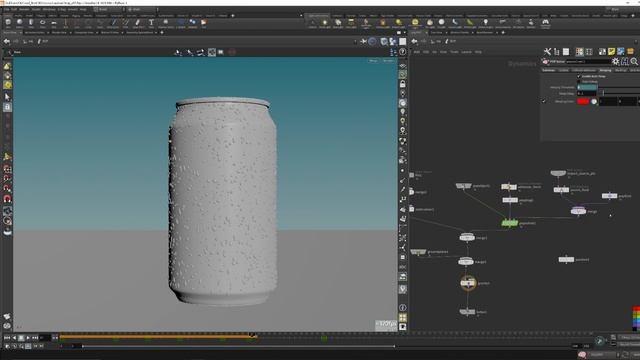Toggle the light bulb display option
The height and width of the screenshot is (360, 640).
[402, 112]
